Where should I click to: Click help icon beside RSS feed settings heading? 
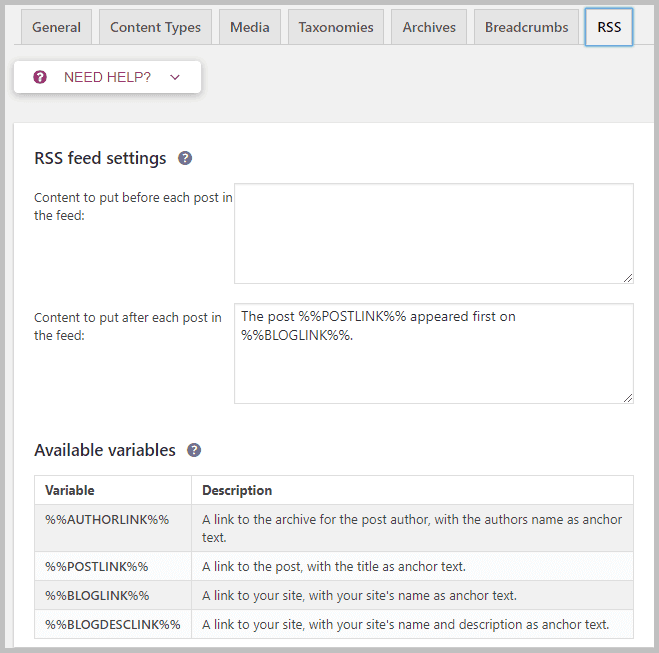[x=185, y=158]
